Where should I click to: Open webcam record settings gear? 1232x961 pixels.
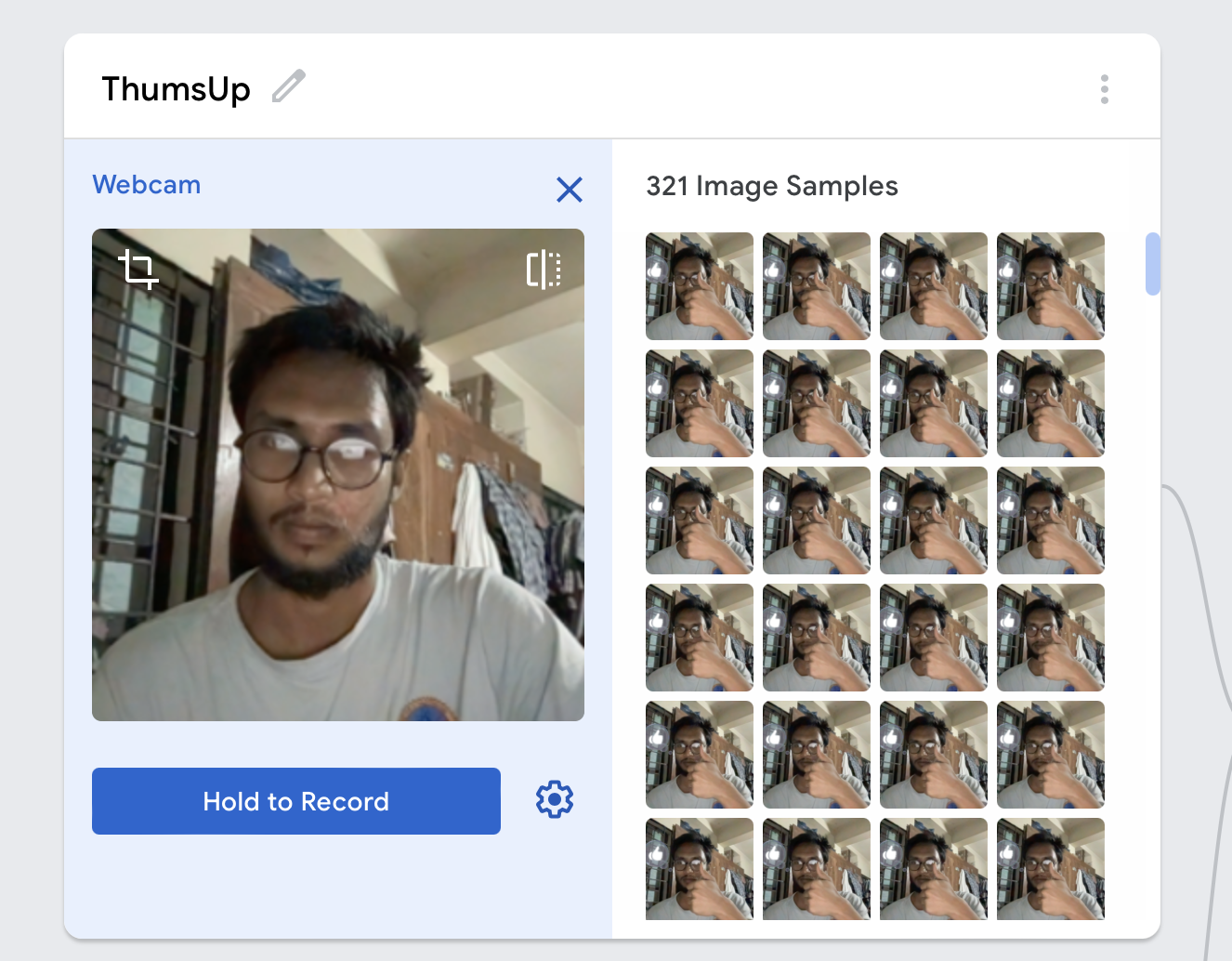[x=555, y=800]
